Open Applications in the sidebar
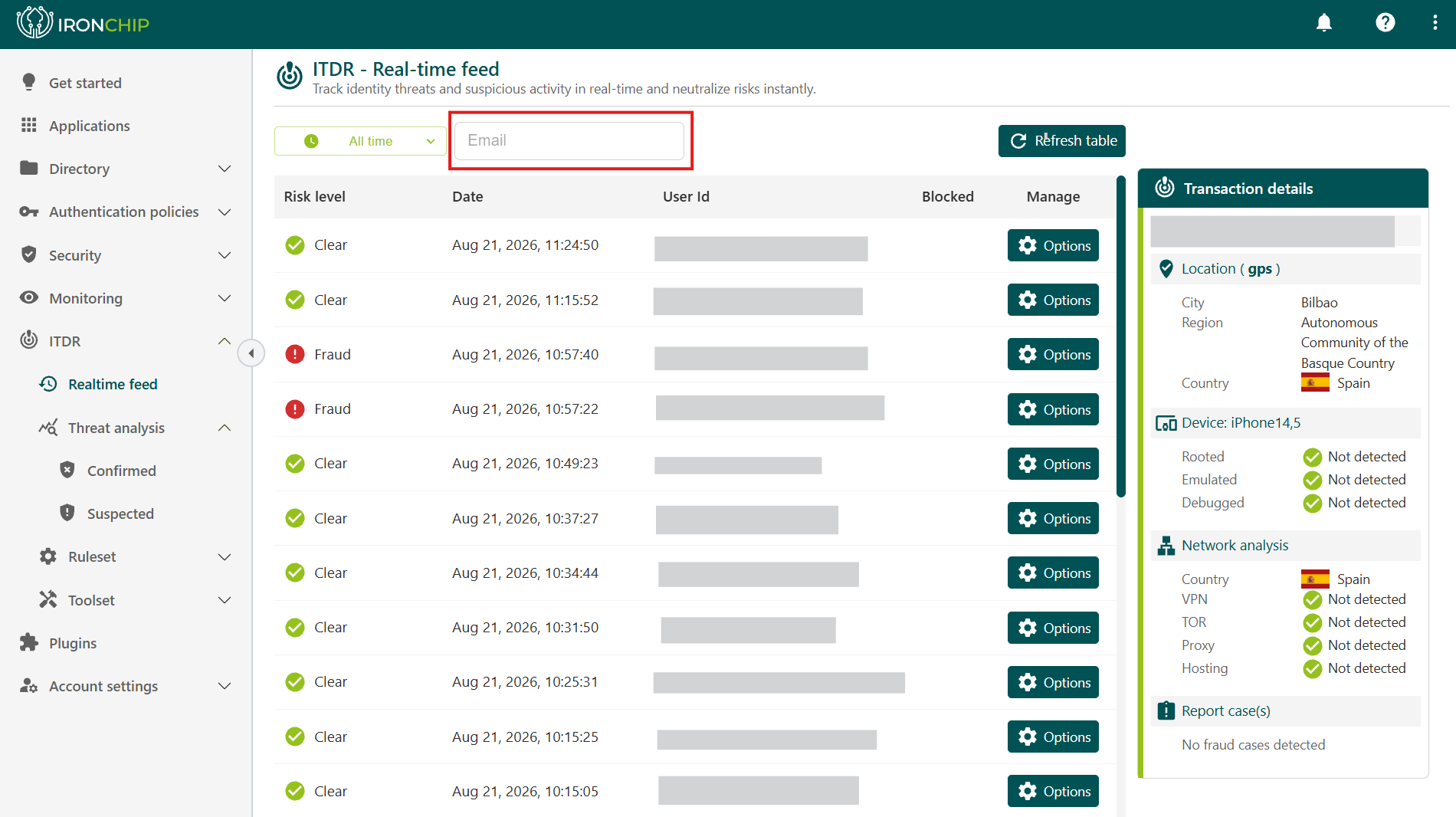The image size is (1456, 817). tap(89, 126)
